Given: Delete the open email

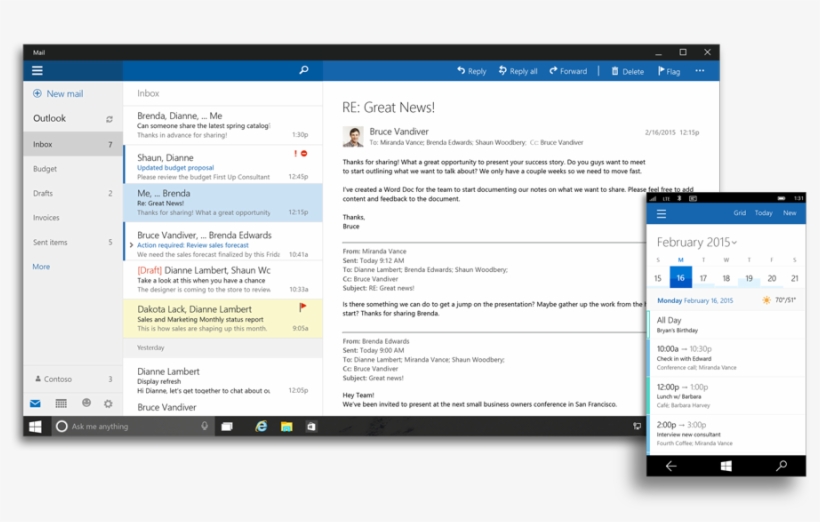Looking at the screenshot, I should pos(628,71).
